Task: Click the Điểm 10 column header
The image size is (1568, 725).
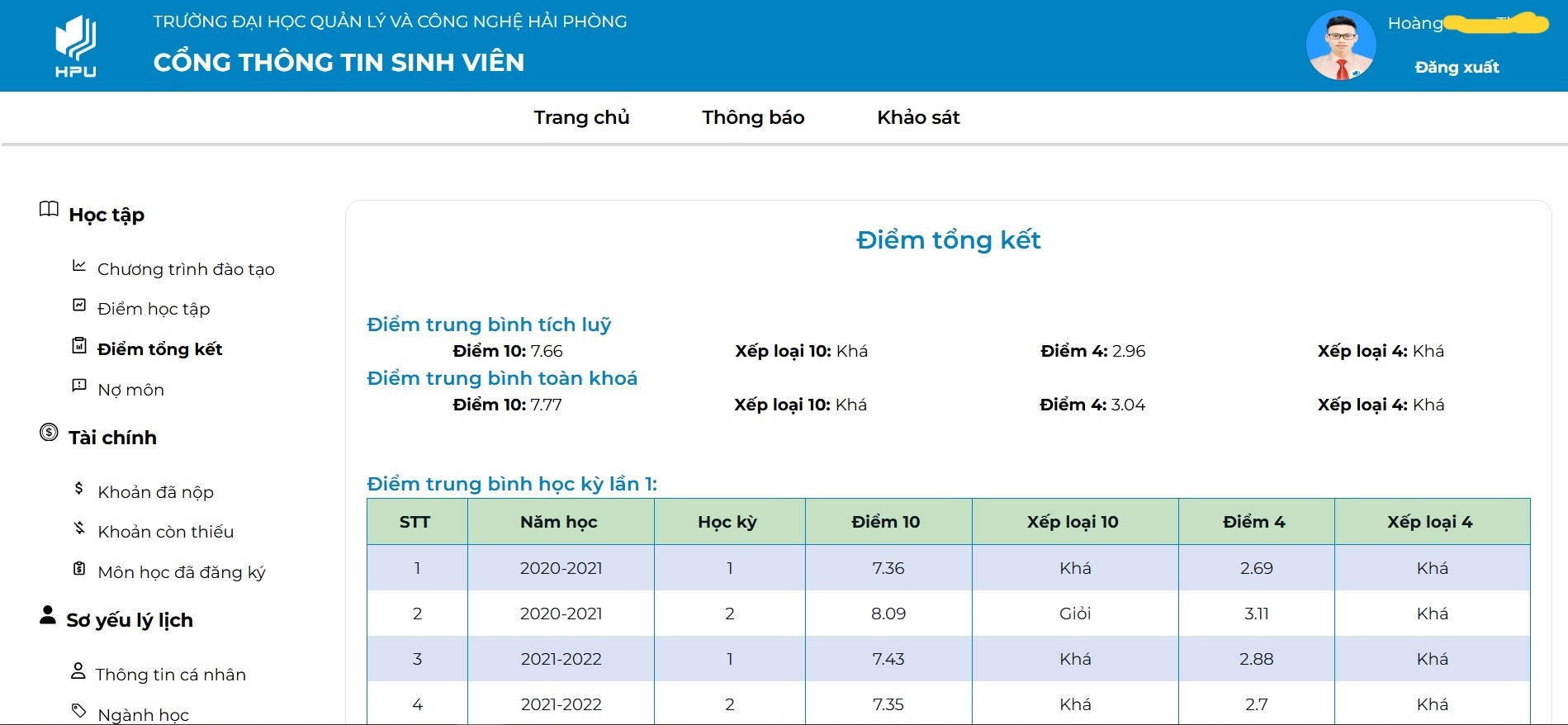Action: point(885,522)
